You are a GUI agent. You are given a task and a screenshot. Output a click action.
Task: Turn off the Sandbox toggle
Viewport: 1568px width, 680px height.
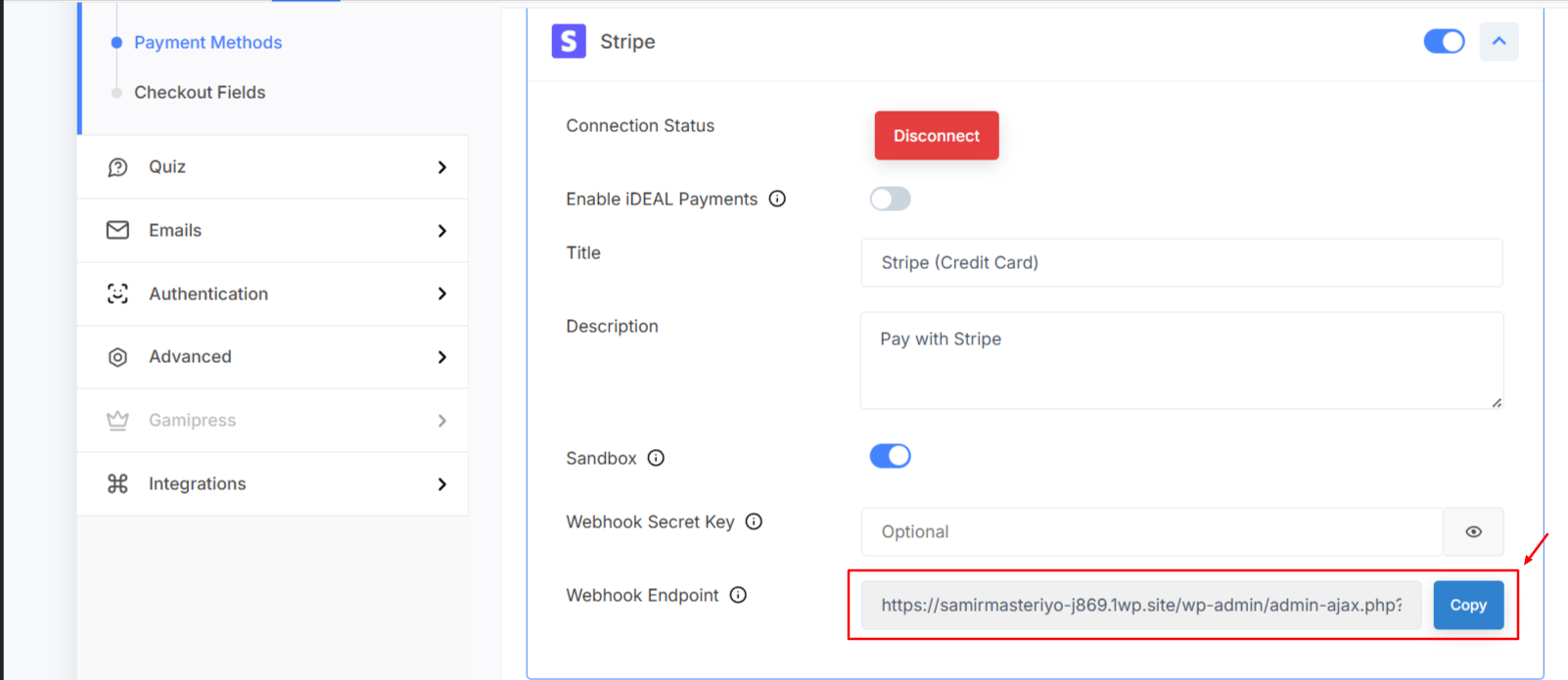pyautogui.click(x=890, y=456)
